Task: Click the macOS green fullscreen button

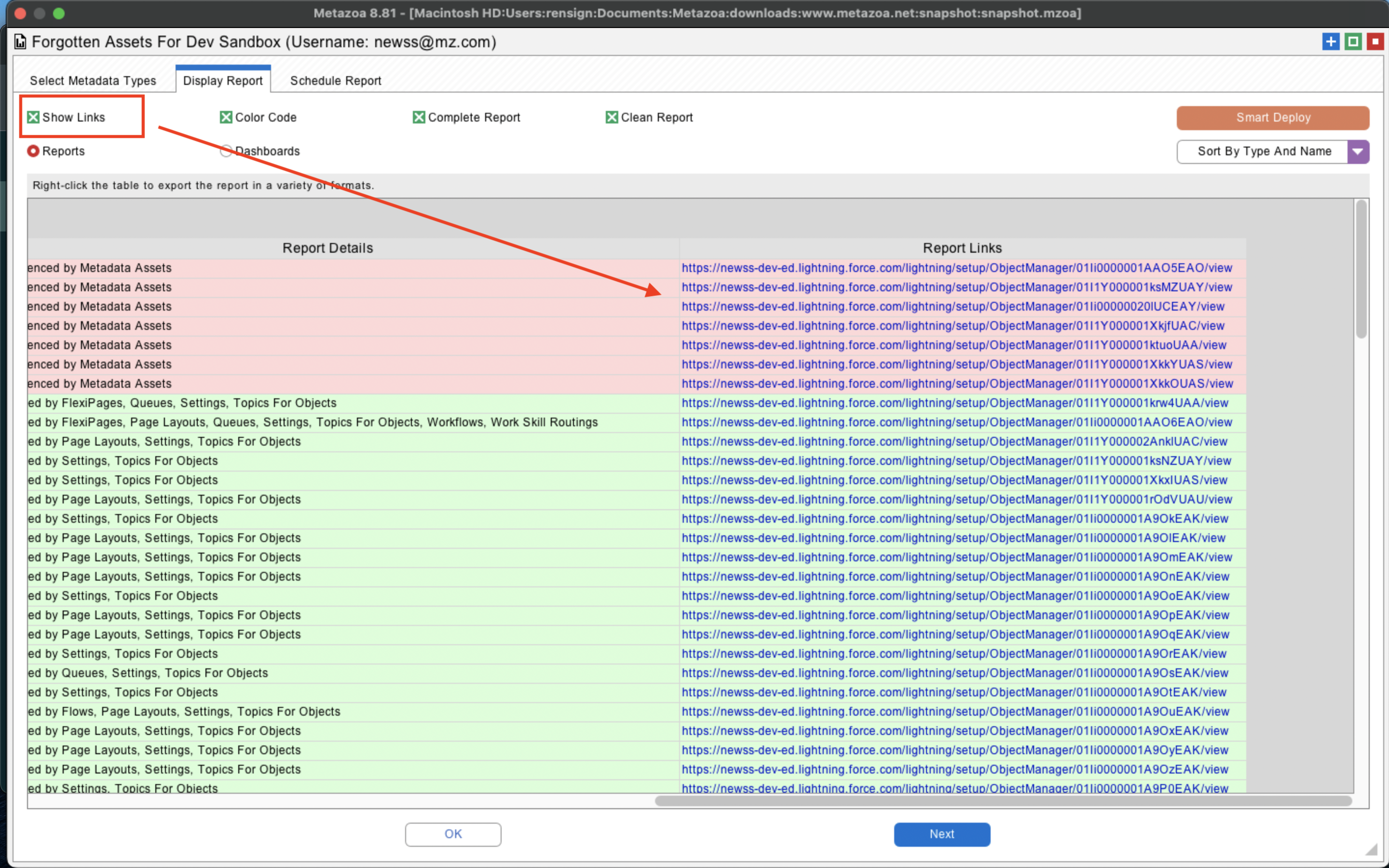Action: [58, 13]
